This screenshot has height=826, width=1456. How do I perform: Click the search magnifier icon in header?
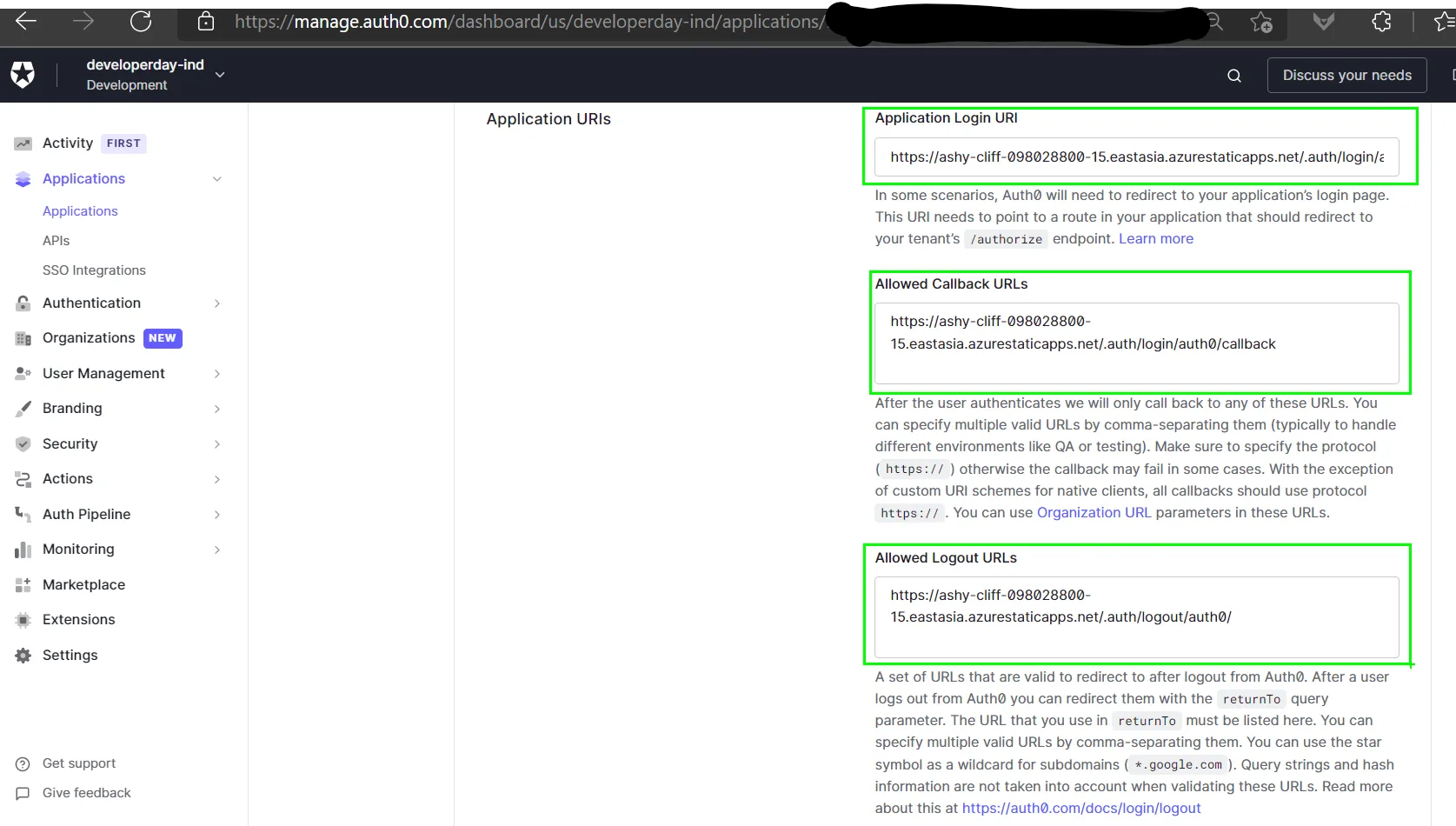coord(1233,76)
